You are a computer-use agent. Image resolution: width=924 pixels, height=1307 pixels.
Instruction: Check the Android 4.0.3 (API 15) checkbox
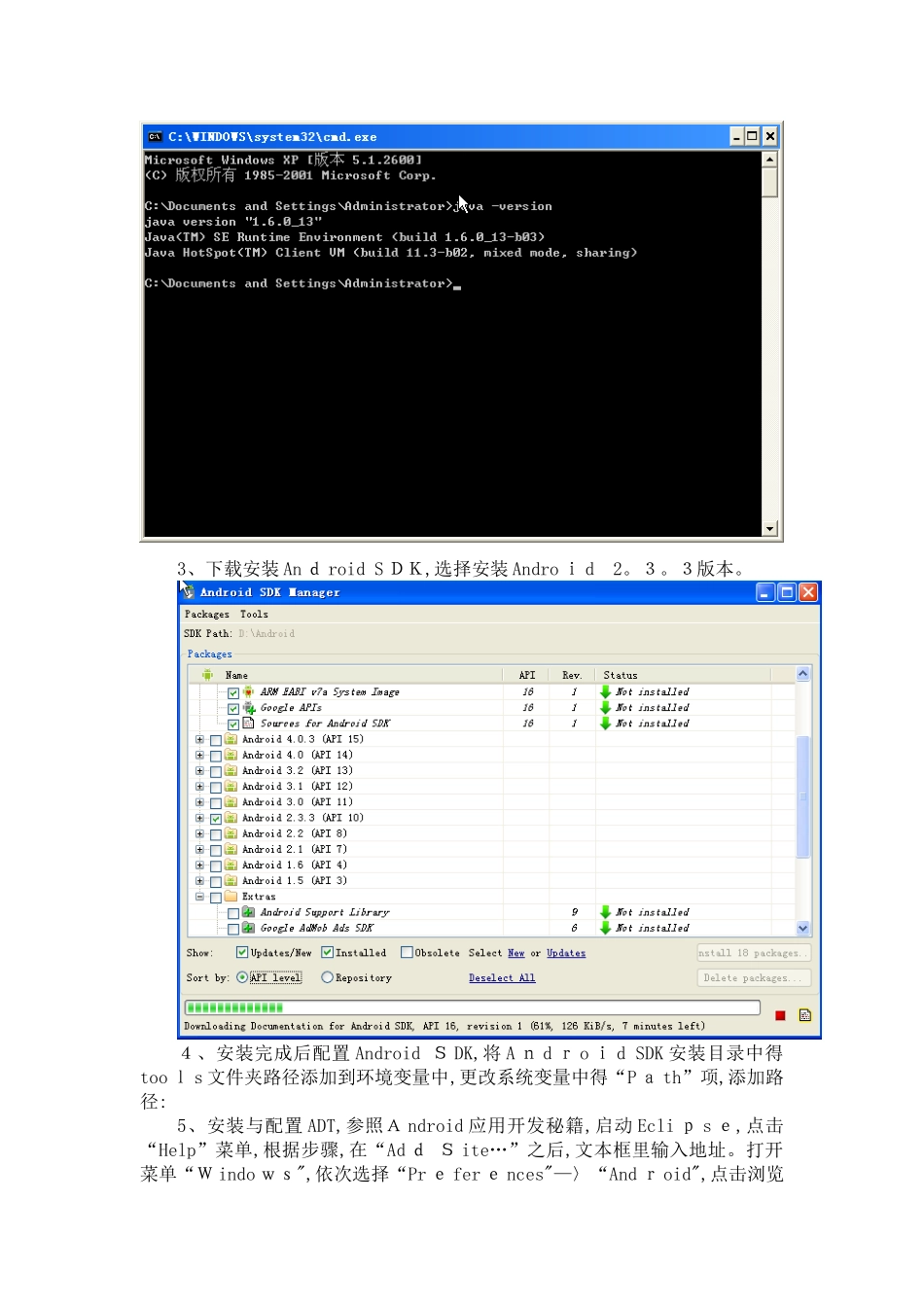click(x=216, y=740)
